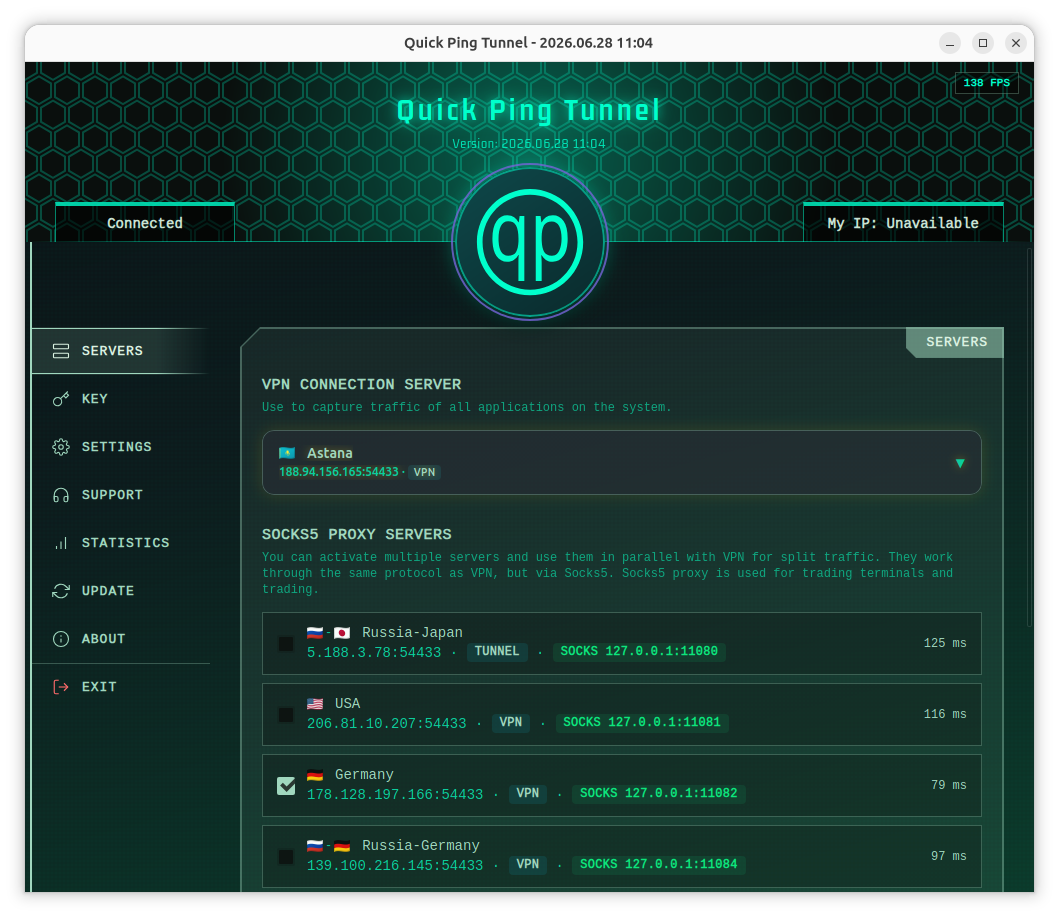
Task: Open the Astana VPN server selector
Action: [621, 463]
